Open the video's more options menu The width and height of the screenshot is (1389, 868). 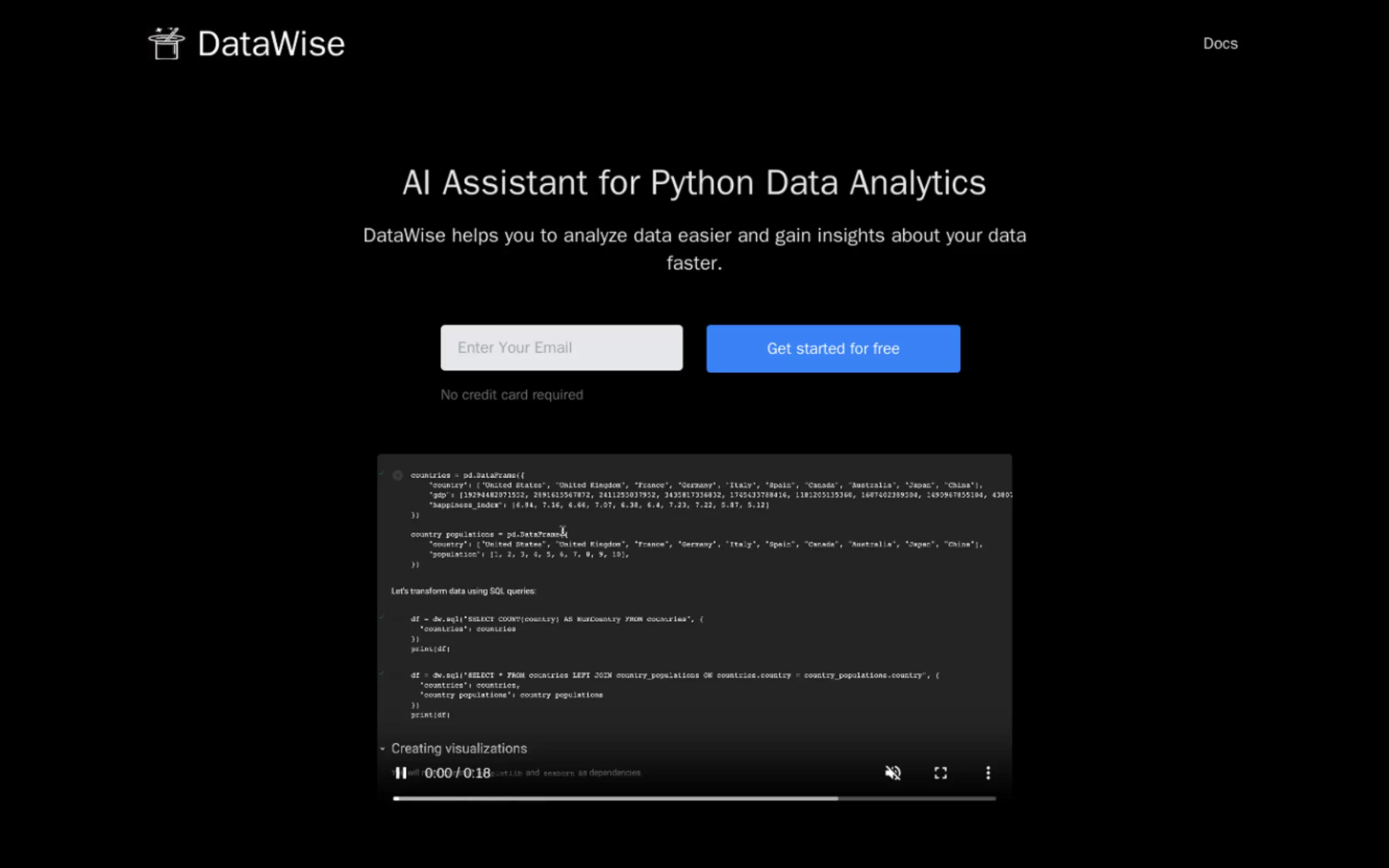tap(988, 773)
